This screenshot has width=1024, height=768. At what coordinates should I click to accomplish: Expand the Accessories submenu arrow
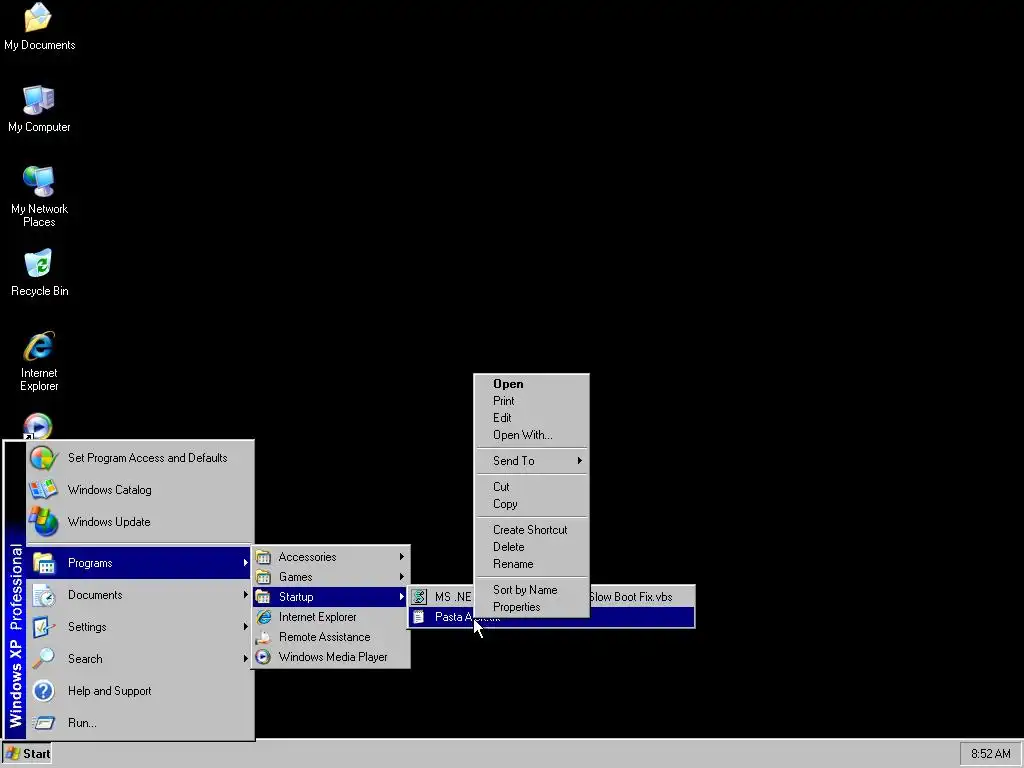click(x=402, y=557)
